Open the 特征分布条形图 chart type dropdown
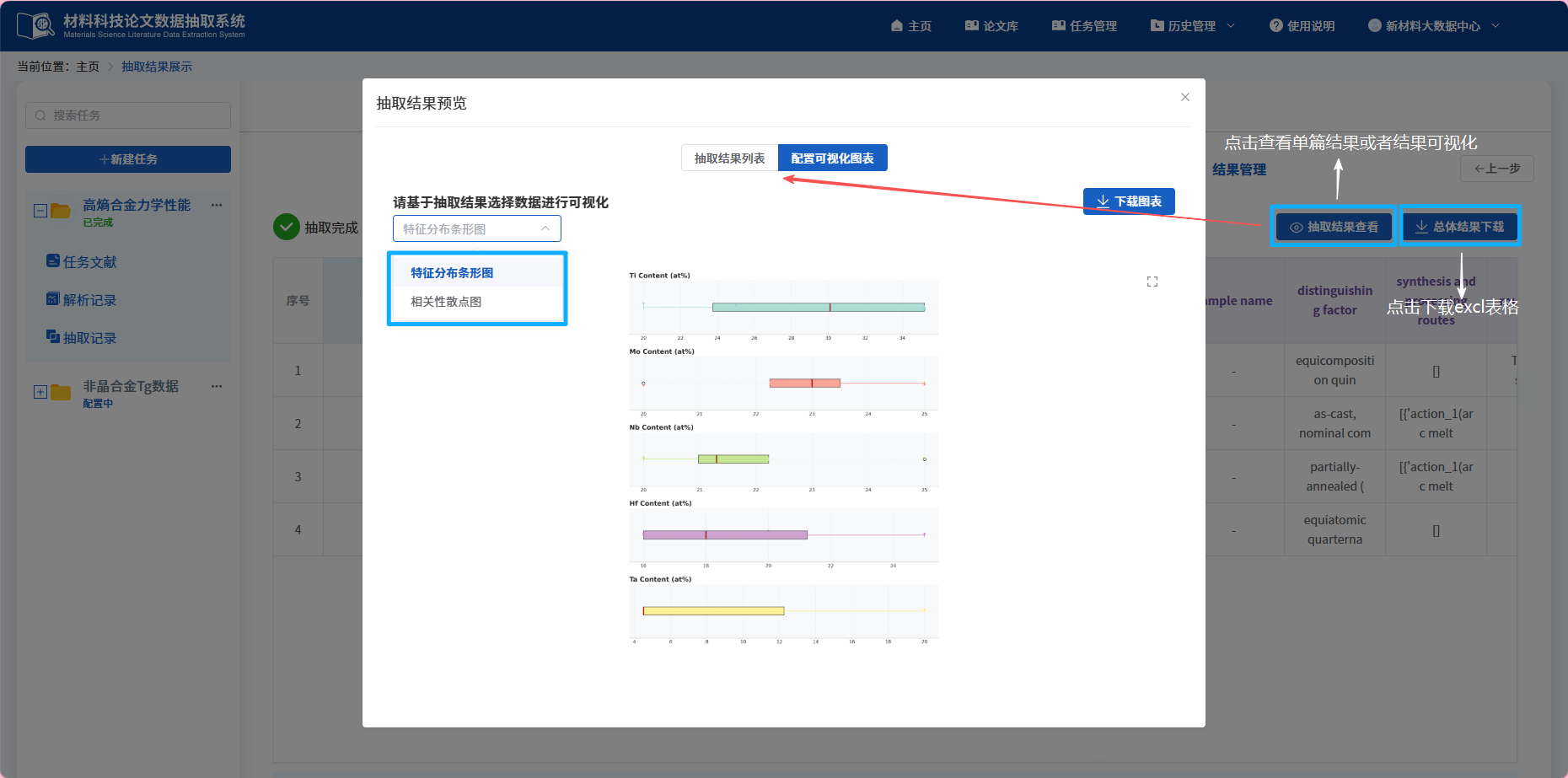The image size is (1568, 778). pos(477,228)
